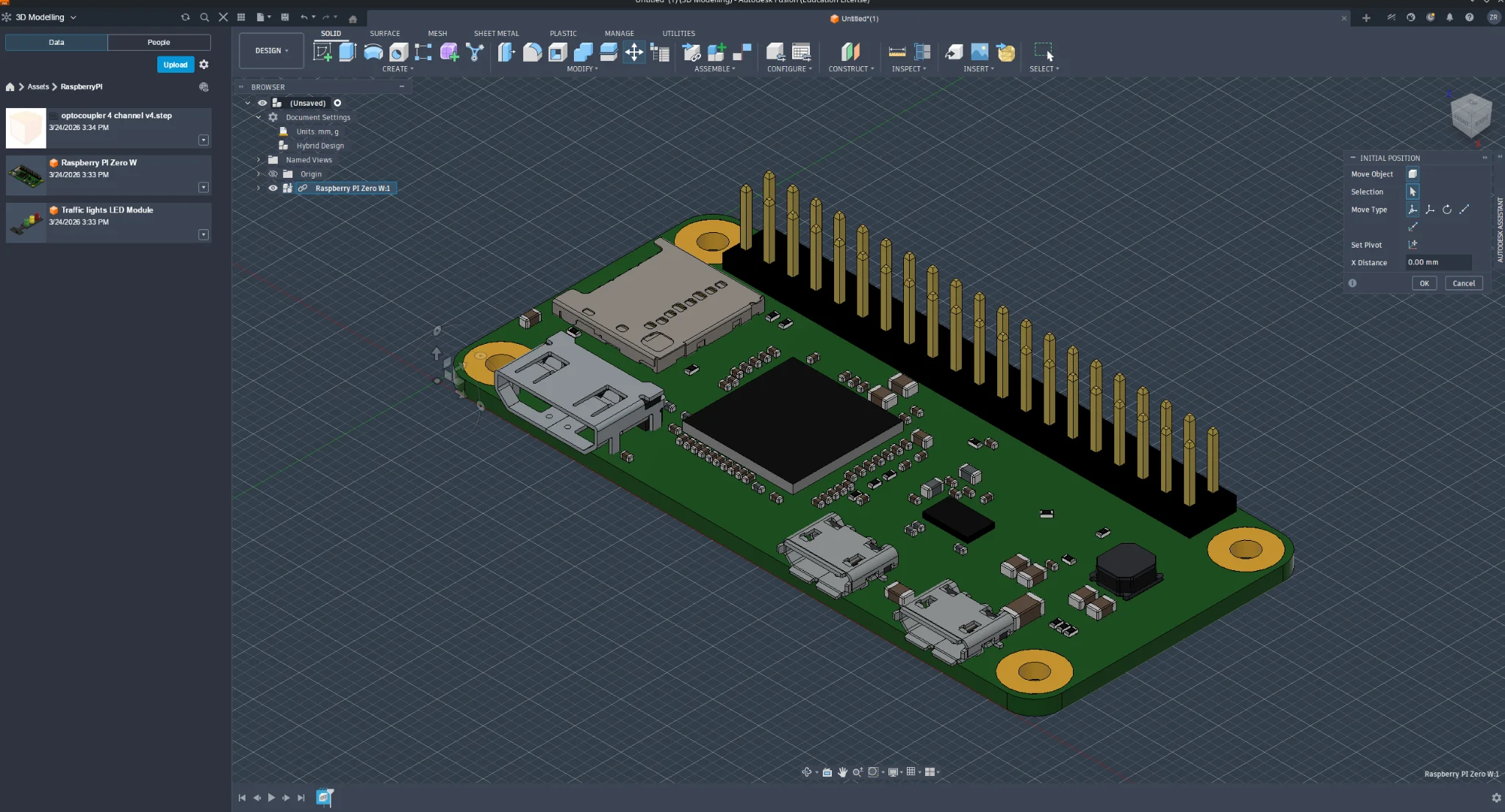Image resolution: width=1505 pixels, height=812 pixels.
Task: Click the Insert Mesh icon
Action: click(x=1005, y=51)
